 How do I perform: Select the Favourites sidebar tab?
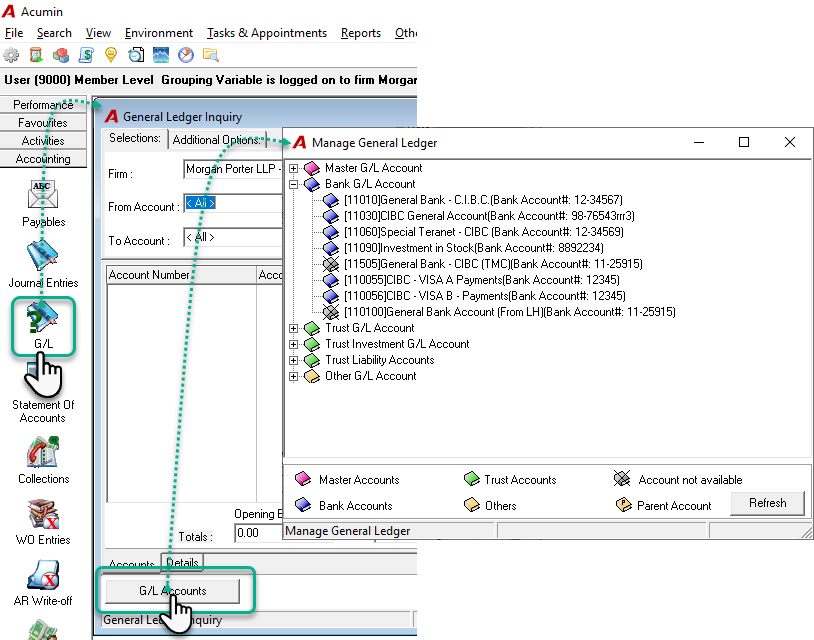(x=43, y=122)
